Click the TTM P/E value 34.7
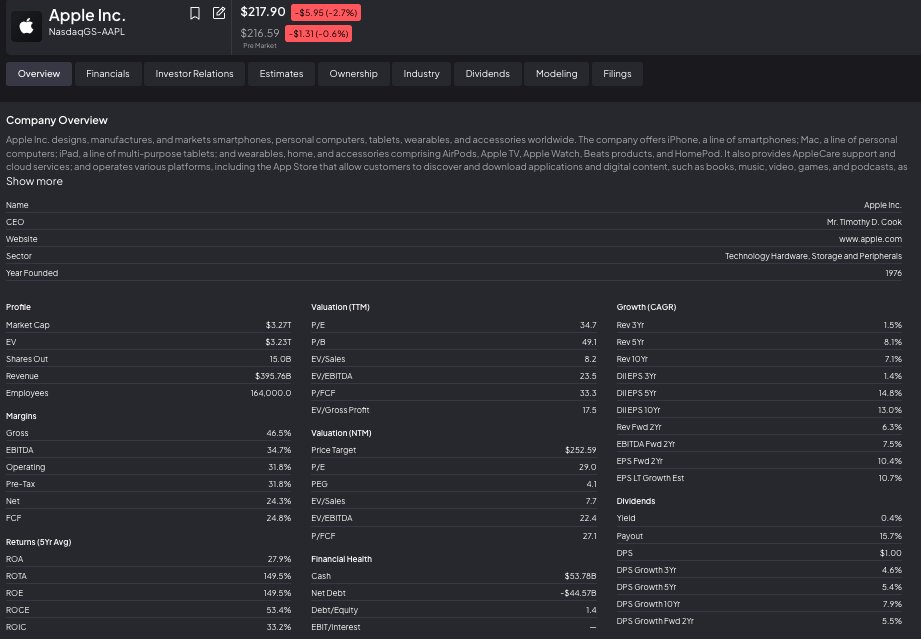 click(x=588, y=325)
